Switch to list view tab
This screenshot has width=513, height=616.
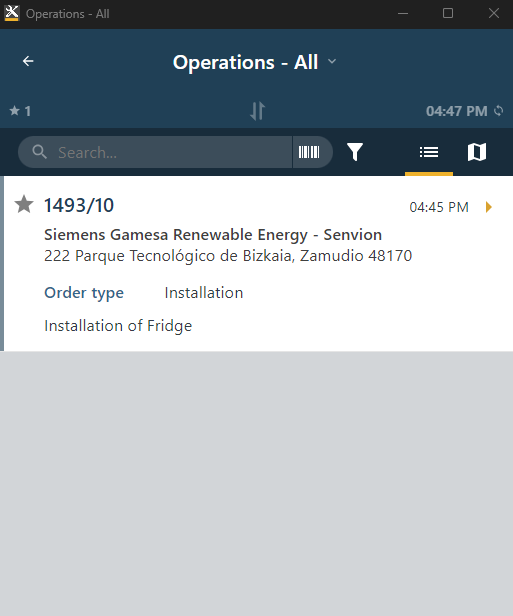point(429,152)
